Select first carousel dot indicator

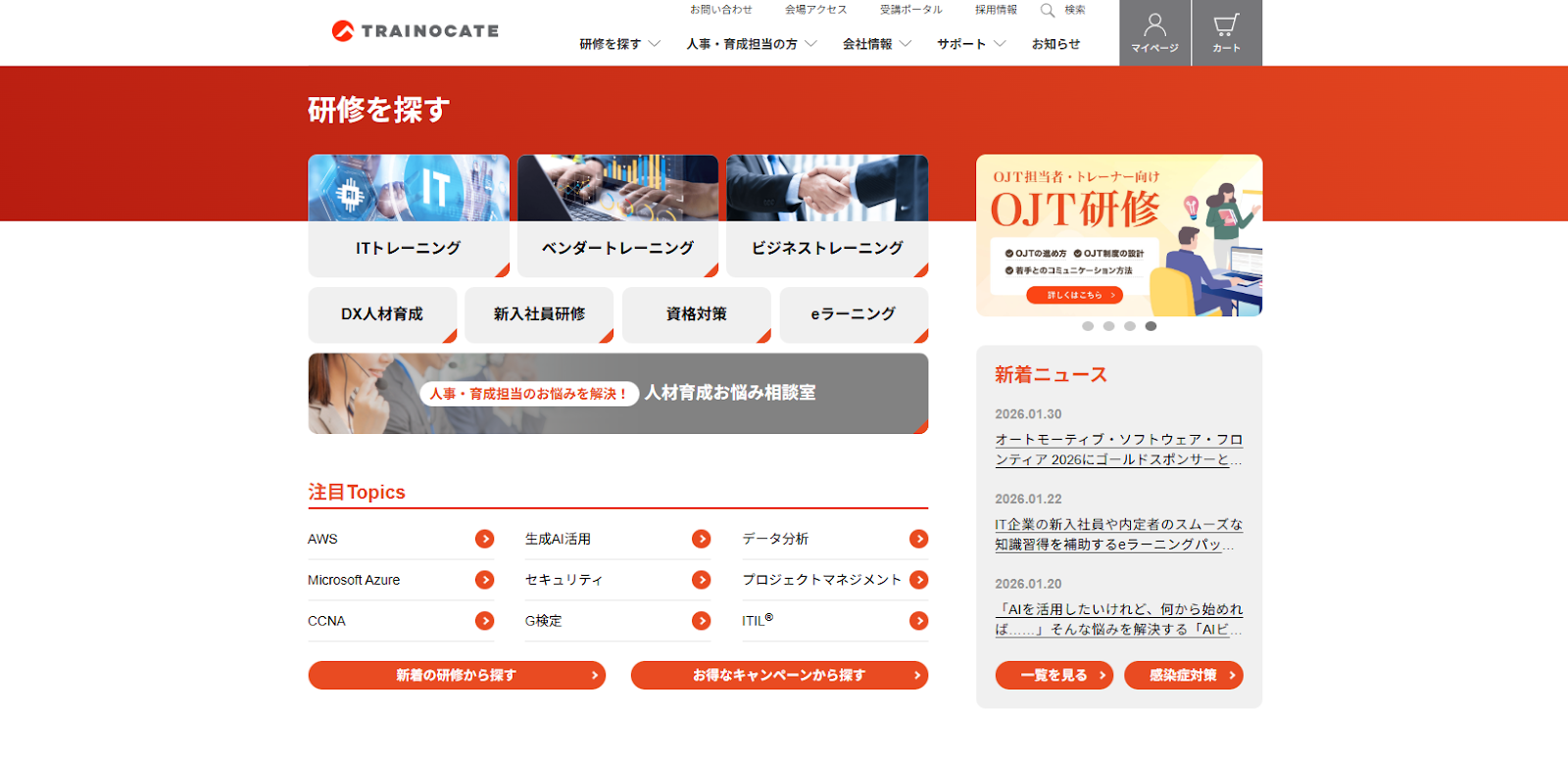pyautogui.click(x=1088, y=326)
